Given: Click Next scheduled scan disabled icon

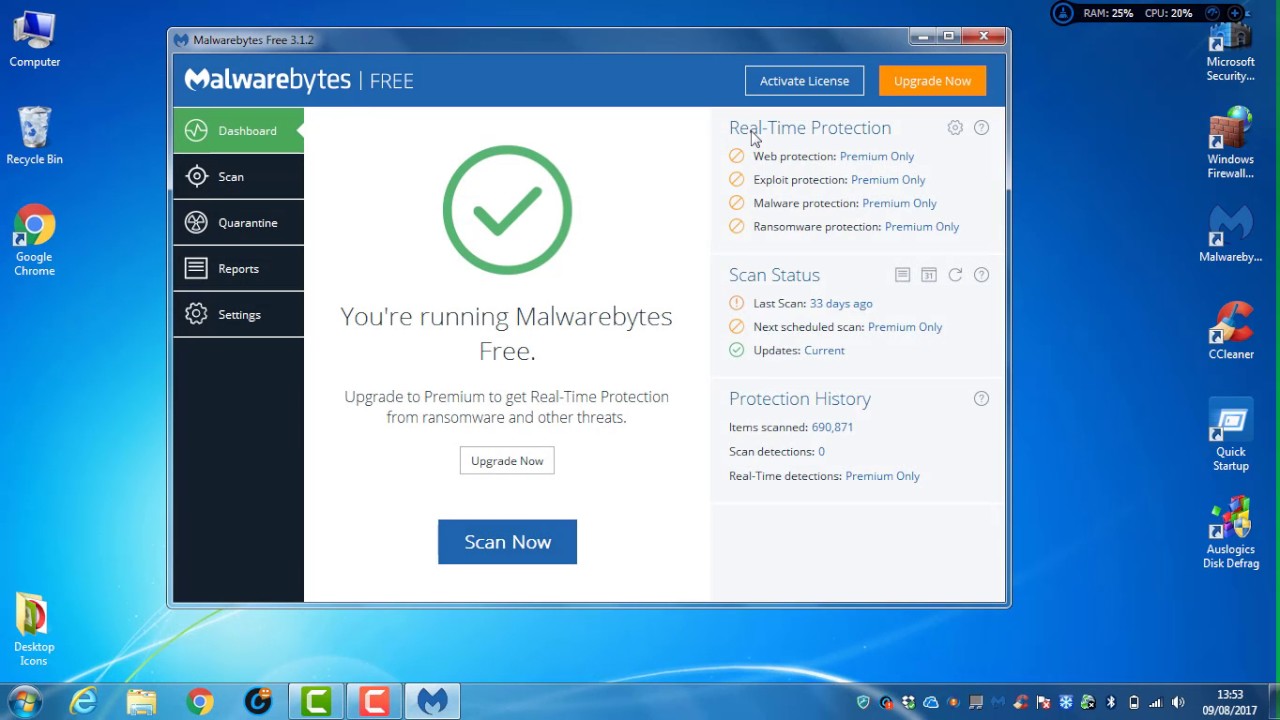Looking at the screenshot, I should (736, 326).
